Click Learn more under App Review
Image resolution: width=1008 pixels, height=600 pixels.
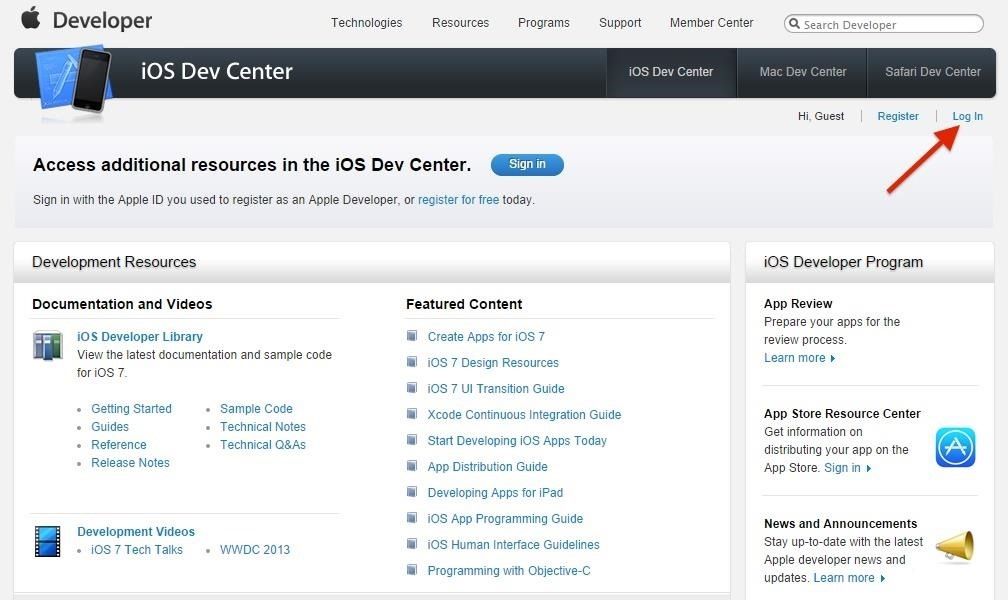point(793,357)
